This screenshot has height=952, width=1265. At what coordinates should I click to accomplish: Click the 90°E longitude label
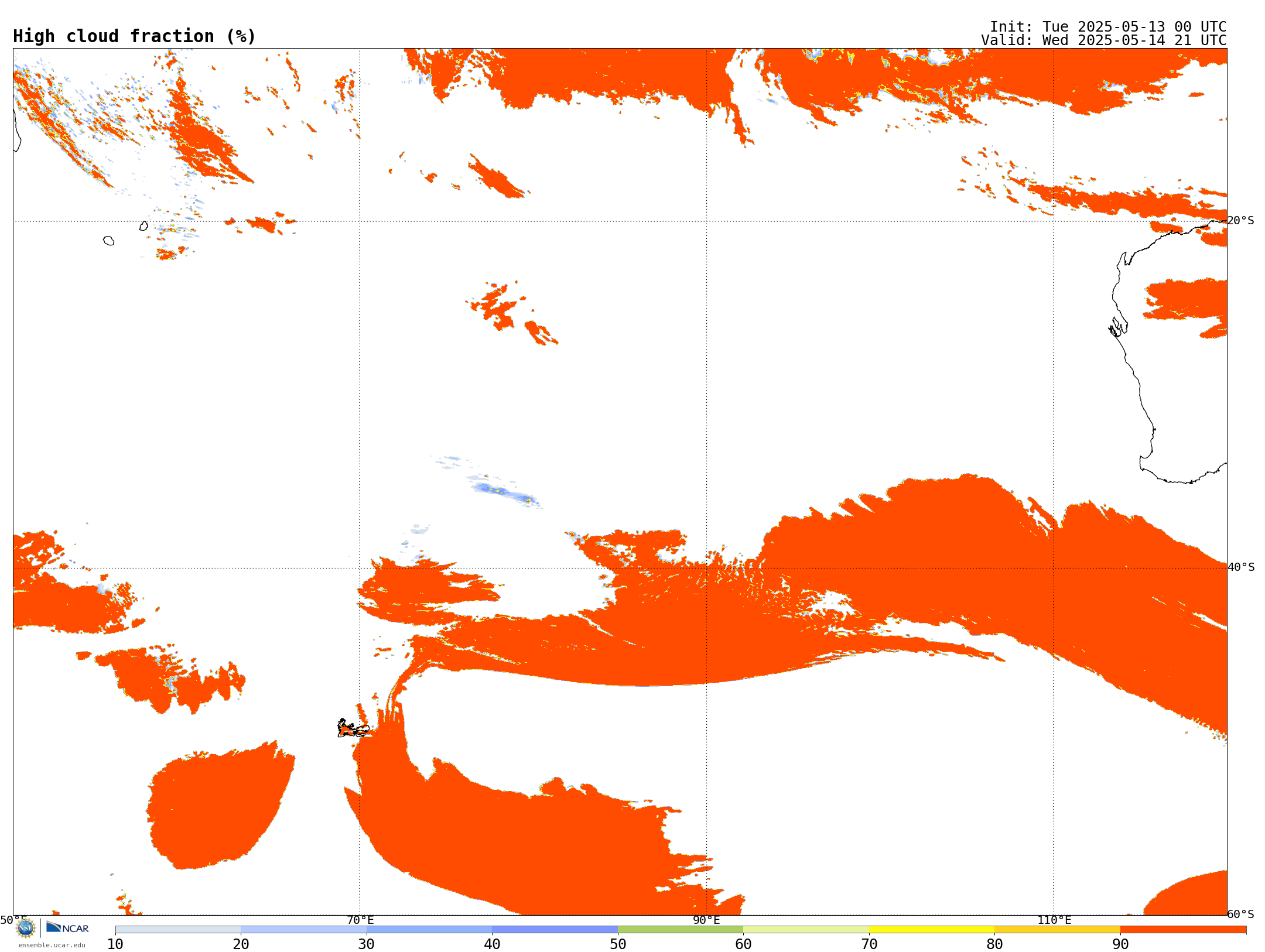[706, 920]
